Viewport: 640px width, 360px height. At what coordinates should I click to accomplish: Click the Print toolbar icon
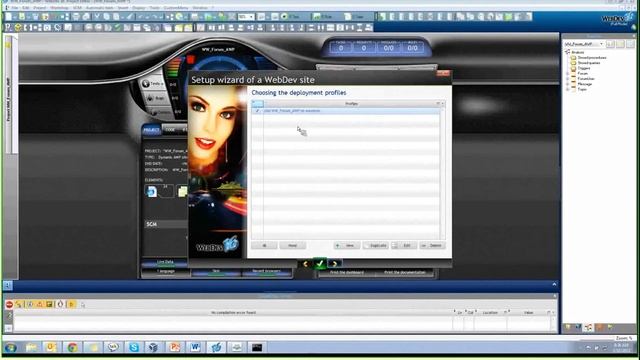click(x=76, y=17)
